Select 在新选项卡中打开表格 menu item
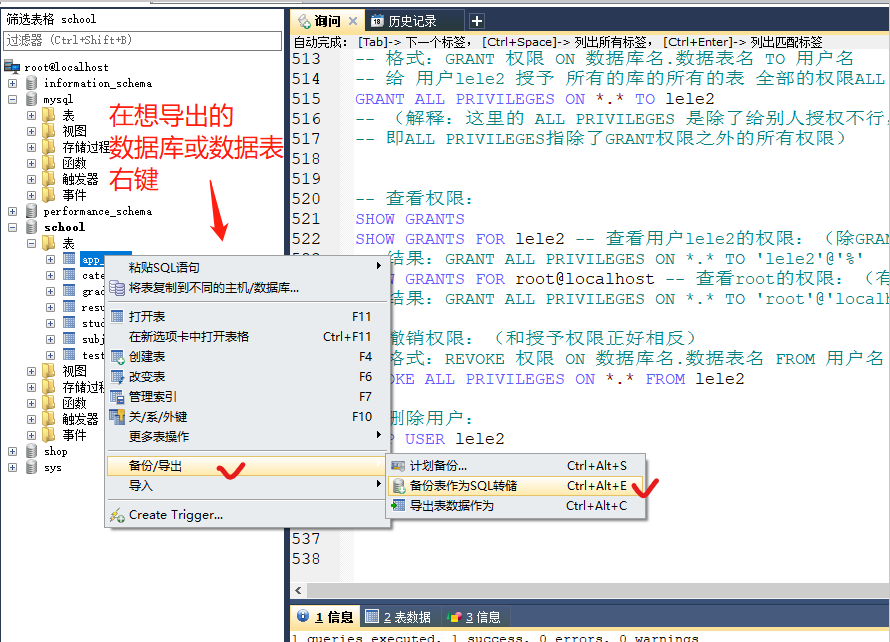This screenshot has height=642, width=890. click(246, 337)
